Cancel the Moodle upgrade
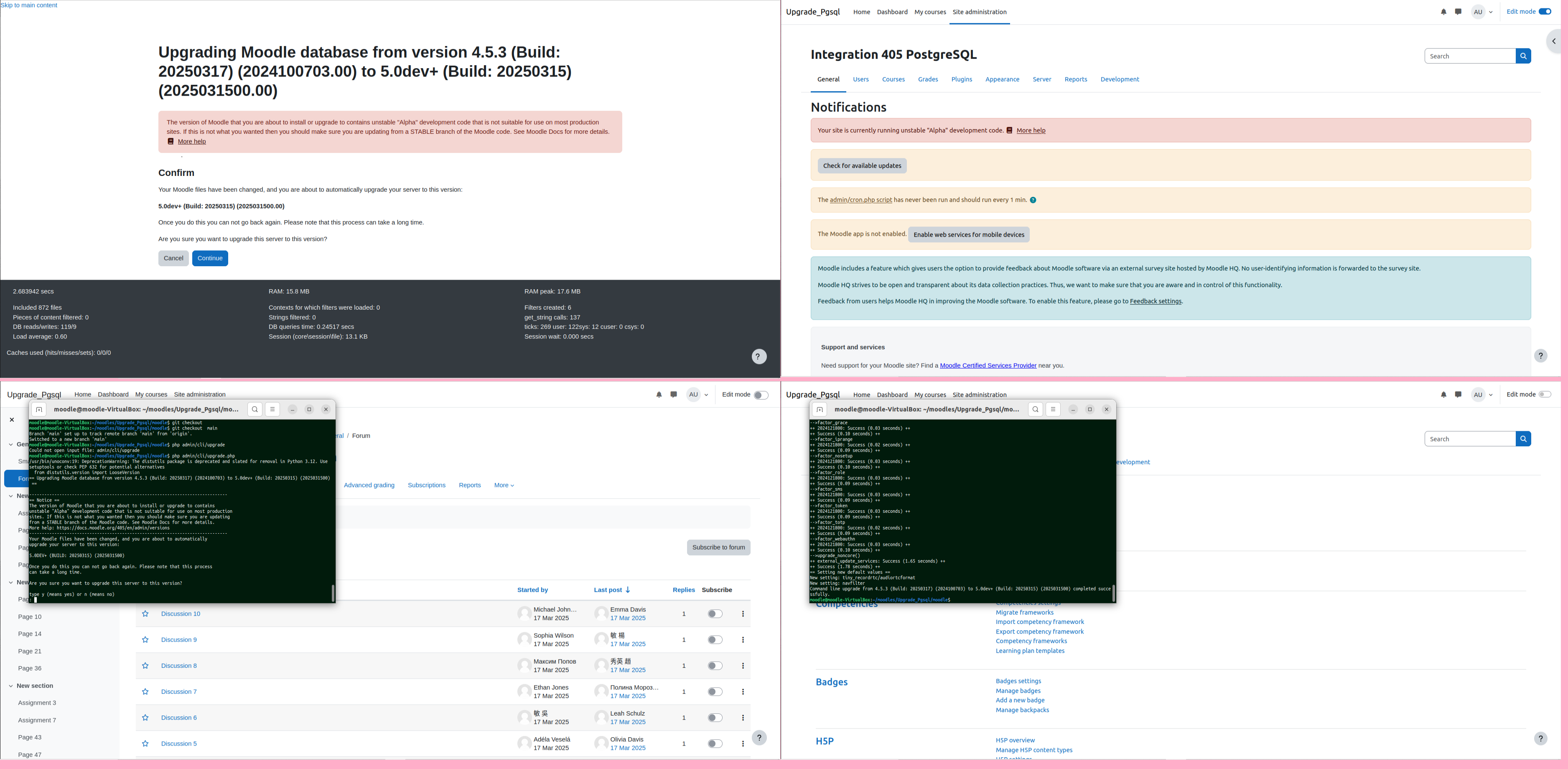The width and height of the screenshot is (1568, 769). [x=173, y=258]
